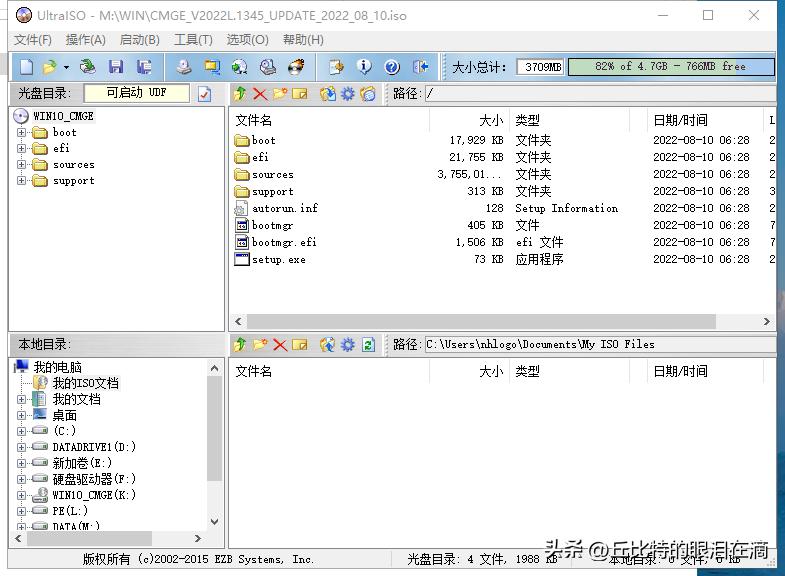785x576 pixels.
Task: Click the Open CD/DVD toolbar icon
Action: [88, 67]
